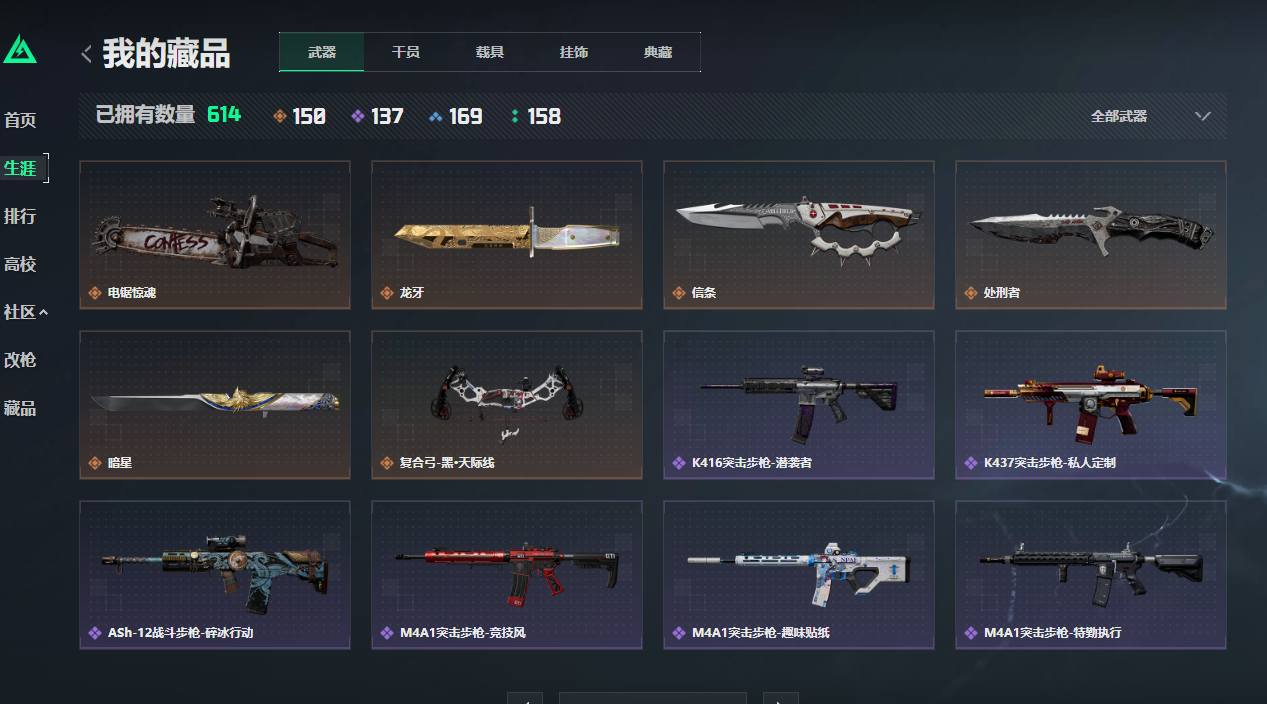Switch to the 干员 tab
1267x704 pixels.
406,52
